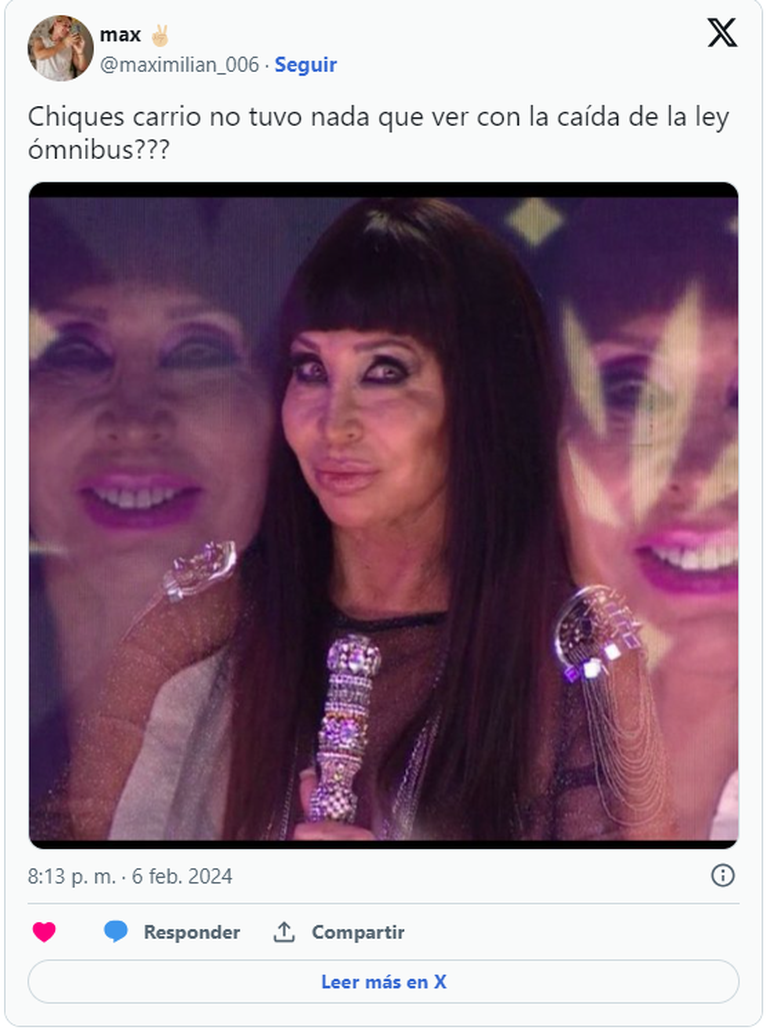Click the X logo in the tweet header
The height and width of the screenshot is (1034, 770).
[722, 32]
